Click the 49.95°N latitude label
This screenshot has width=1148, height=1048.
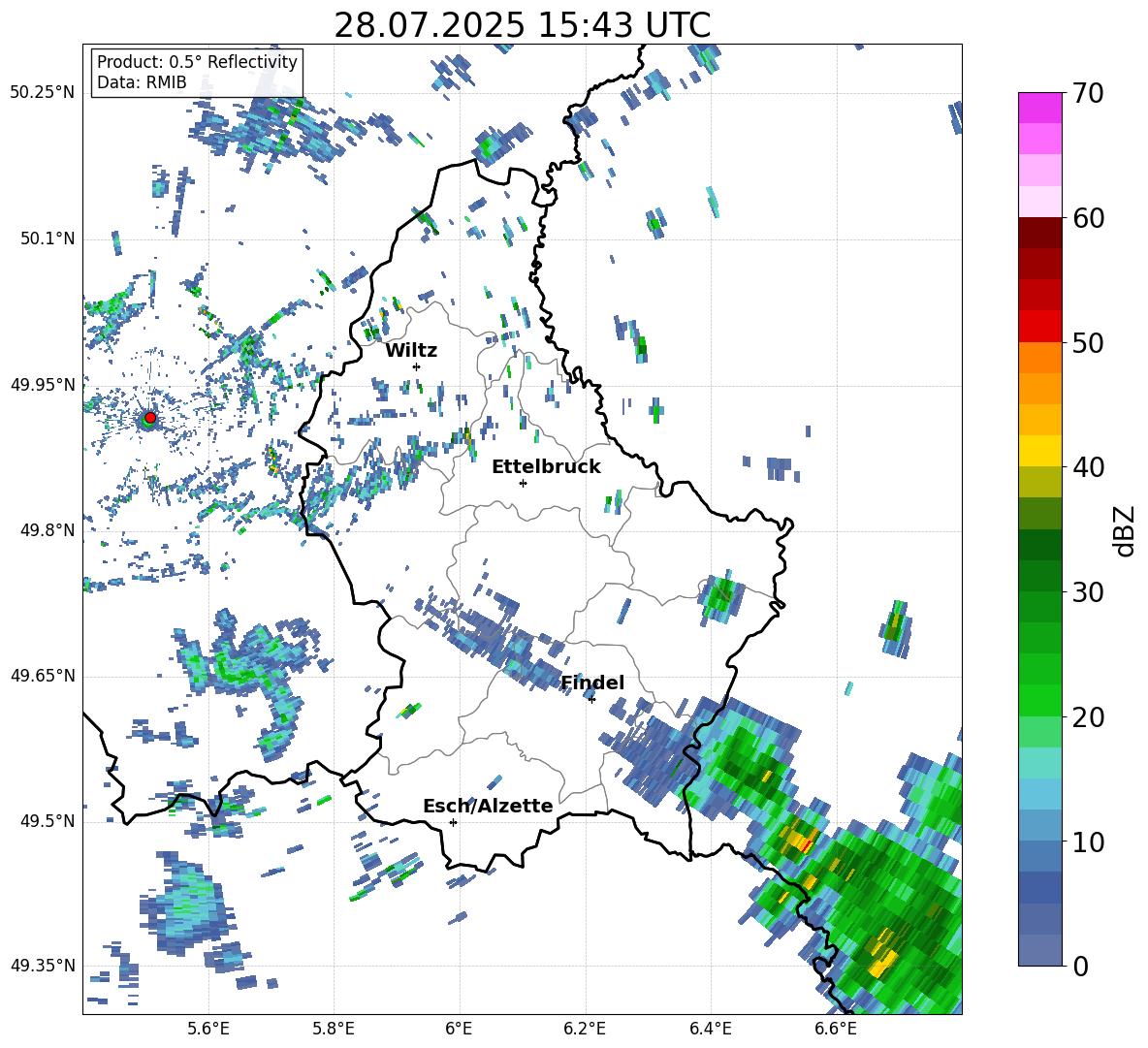point(43,384)
